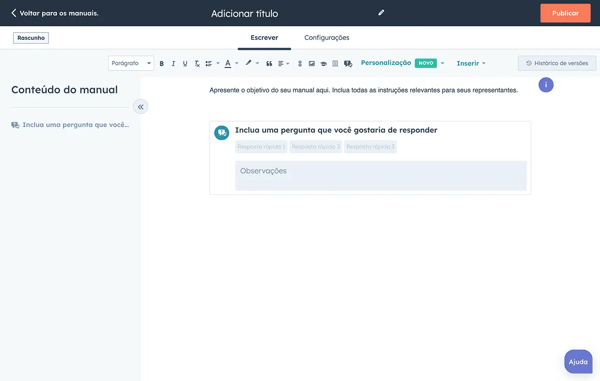The image size is (600, 381).
Task: Insert a table using toolbar icon
Action: 335,64
